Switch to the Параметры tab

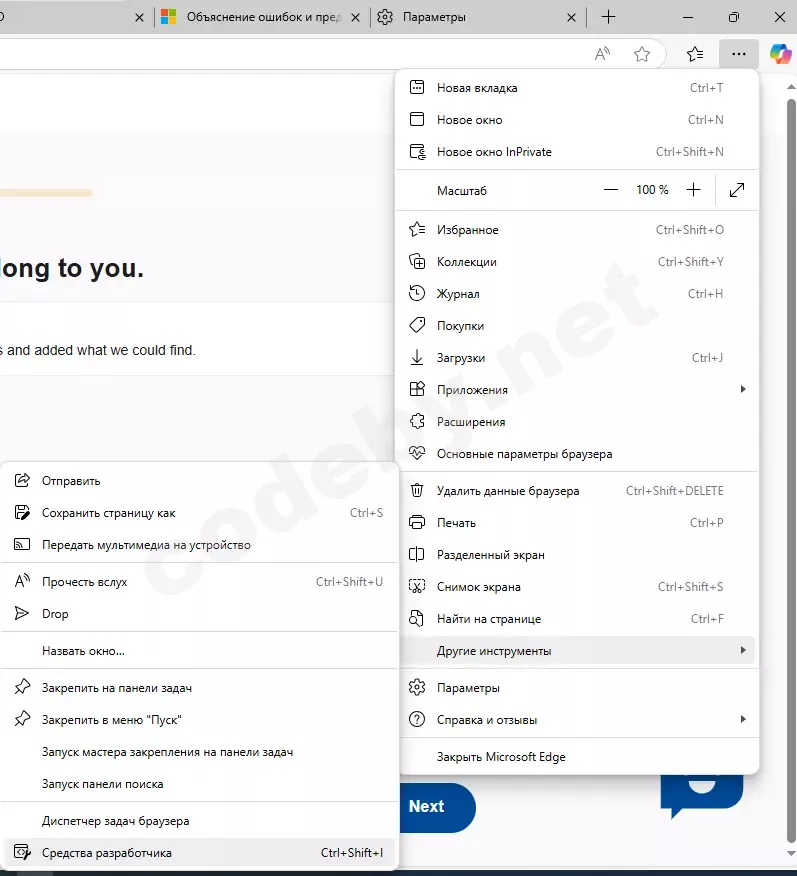[478, 17]
